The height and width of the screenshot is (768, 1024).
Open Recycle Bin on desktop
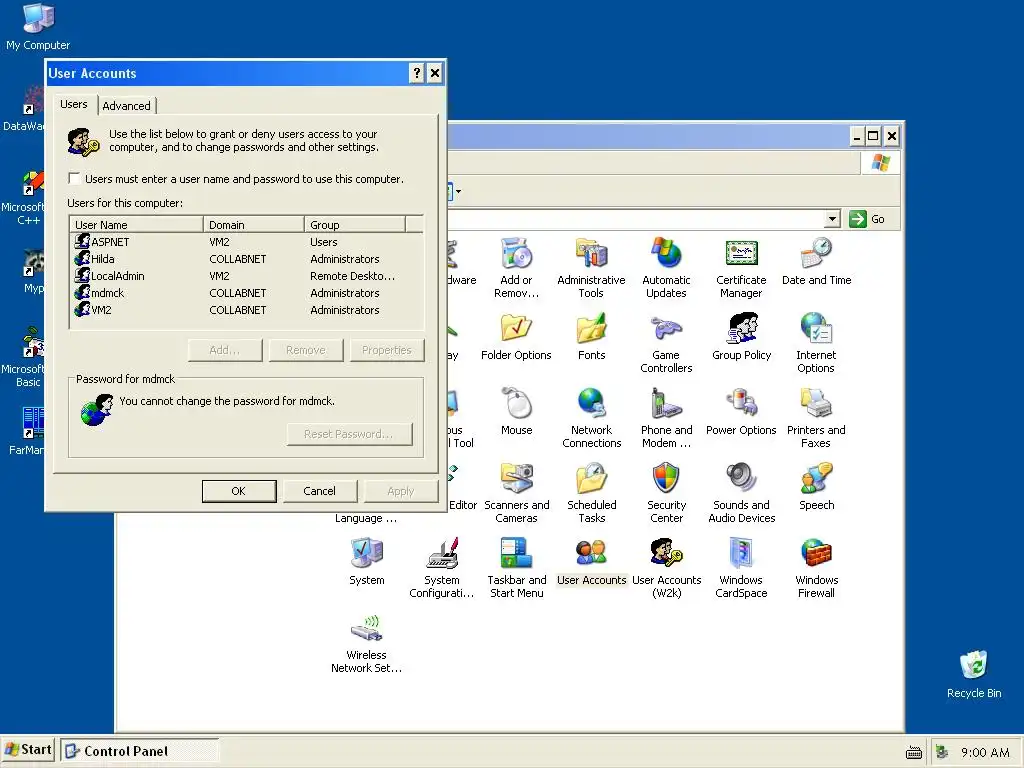(x=974, y=666)
